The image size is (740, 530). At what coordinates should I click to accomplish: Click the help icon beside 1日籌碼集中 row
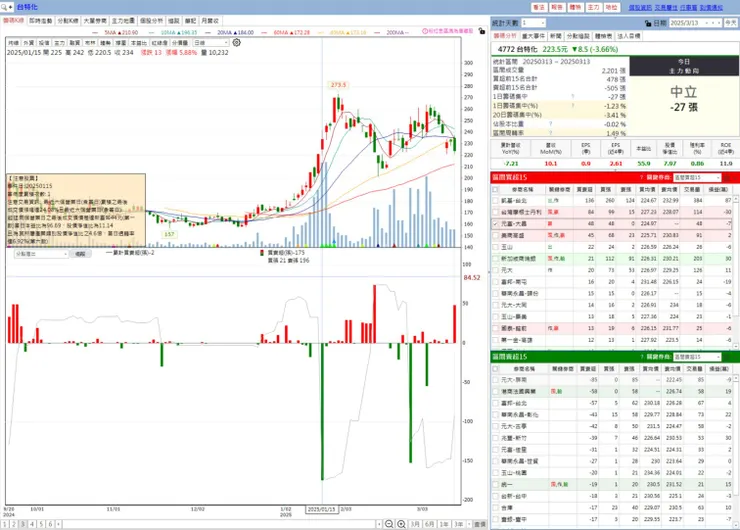572,97
